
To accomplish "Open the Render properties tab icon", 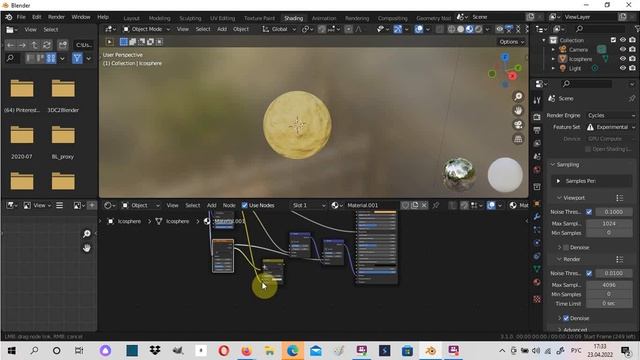I will click(x=537, y=117).
